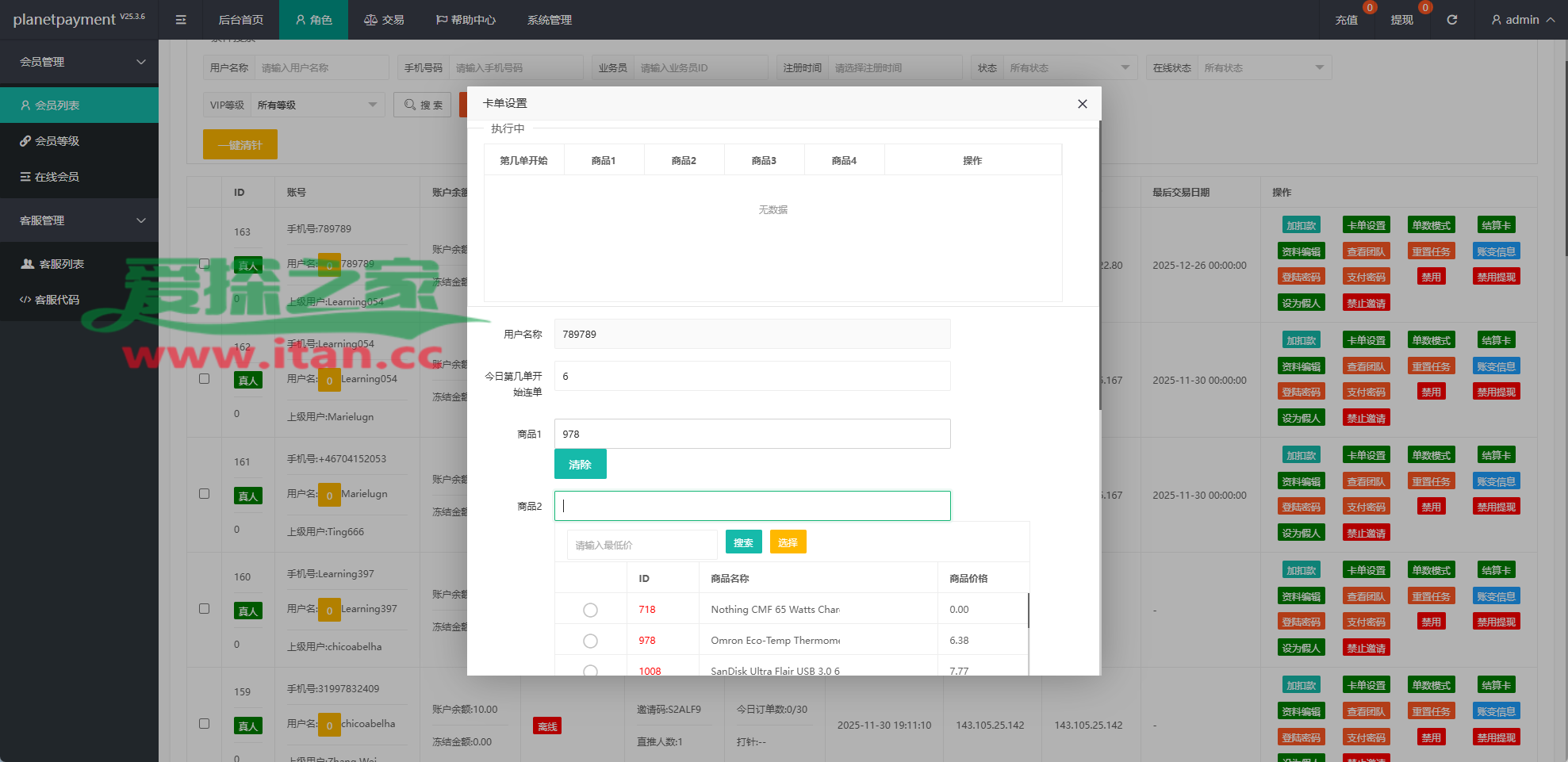
Task: Click the orange 选择 button
Action: (x=788, y=542)
